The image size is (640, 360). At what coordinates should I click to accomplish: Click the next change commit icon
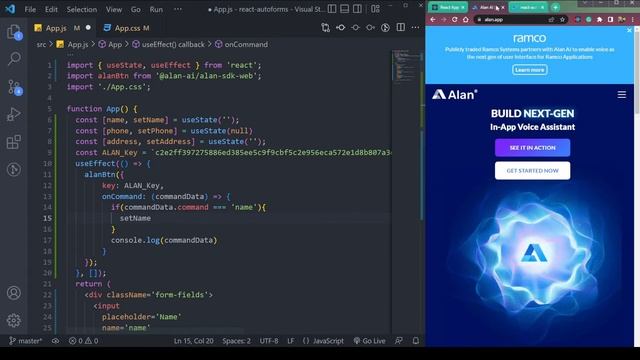370,28
